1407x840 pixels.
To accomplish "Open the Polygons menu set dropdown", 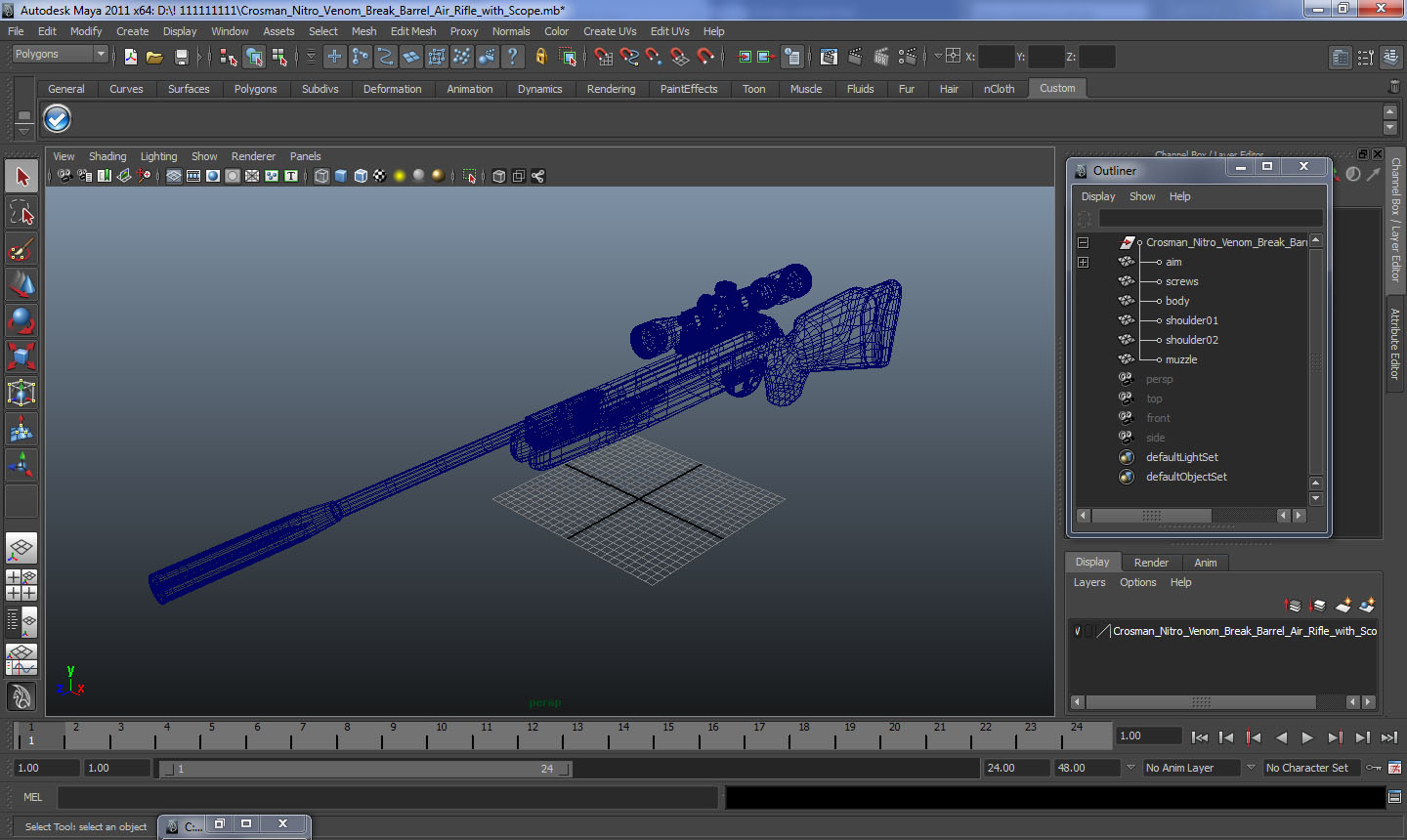I will (x=60, y=55).
